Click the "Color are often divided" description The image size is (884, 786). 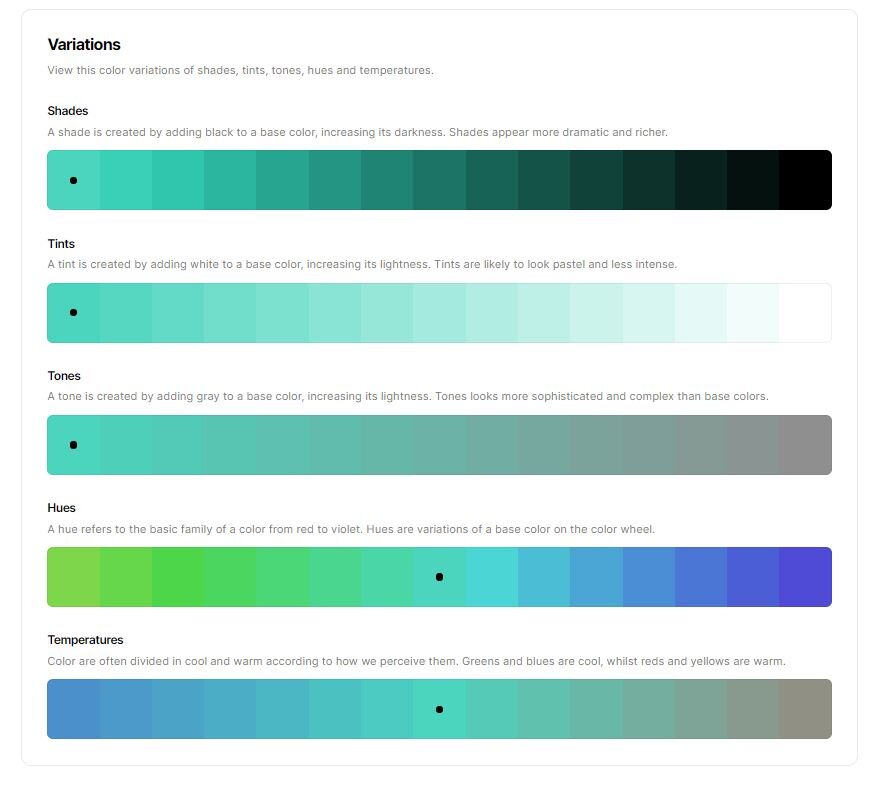[416, 661]
